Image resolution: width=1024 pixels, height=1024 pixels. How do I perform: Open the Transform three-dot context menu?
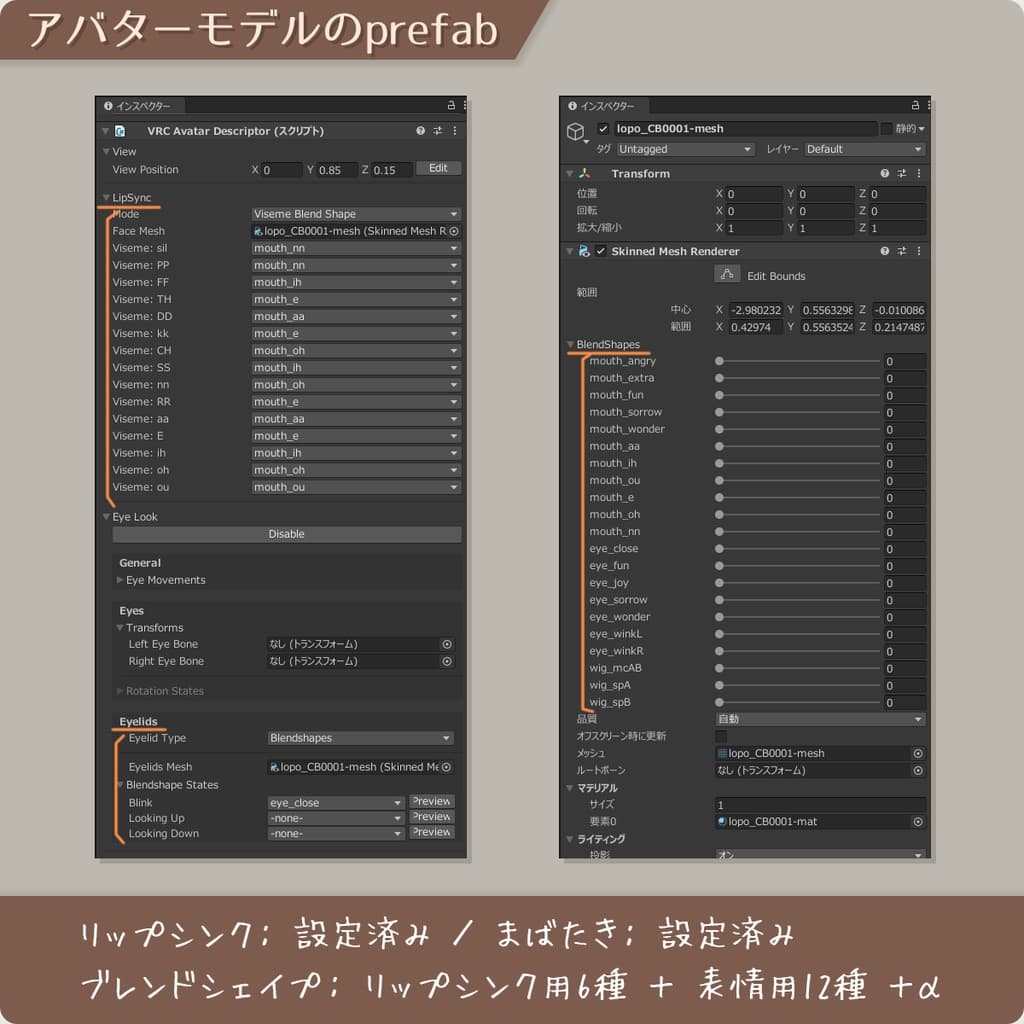click(917, 173)
